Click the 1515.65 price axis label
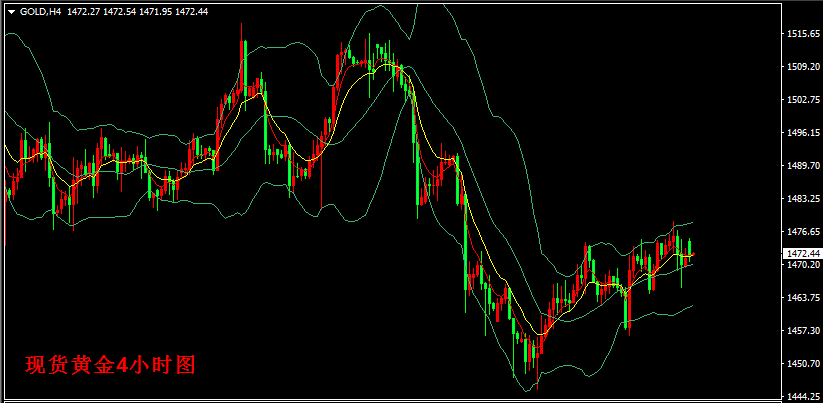The width and height of the screenshot is (823, 403). 804,34
